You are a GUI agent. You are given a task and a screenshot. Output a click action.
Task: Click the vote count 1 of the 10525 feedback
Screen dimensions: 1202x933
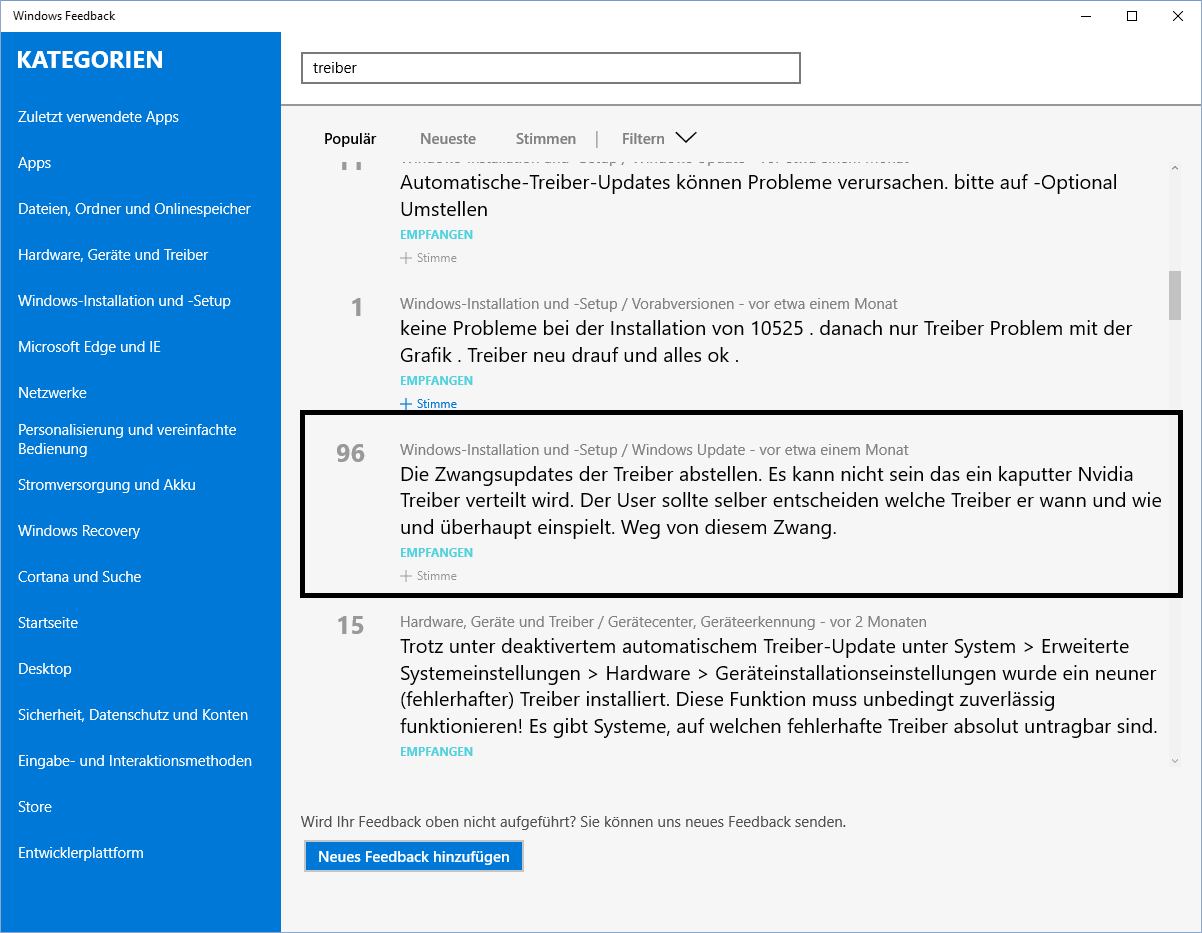pyautogui.click(x=357, y=307)
